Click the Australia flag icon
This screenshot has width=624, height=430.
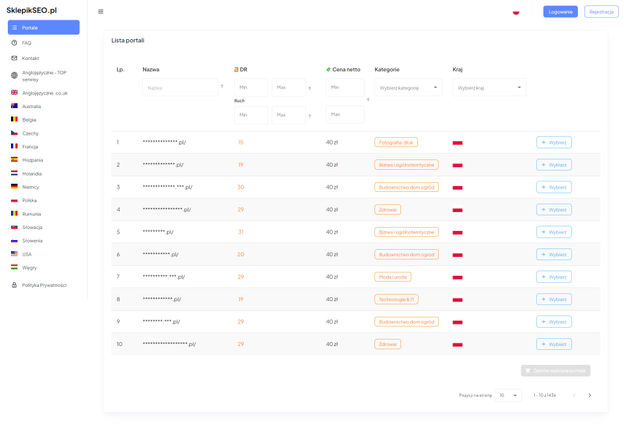click(14, 106)
